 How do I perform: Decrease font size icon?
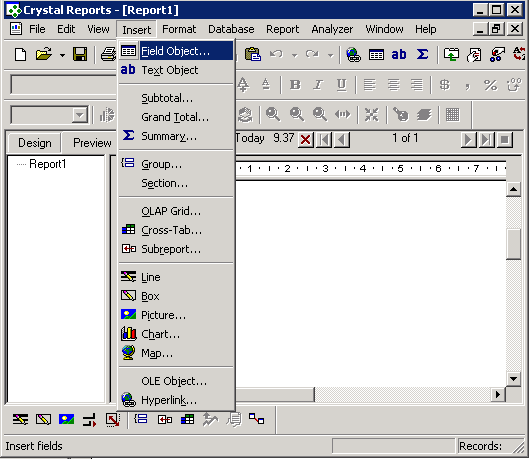coord(266,84)
